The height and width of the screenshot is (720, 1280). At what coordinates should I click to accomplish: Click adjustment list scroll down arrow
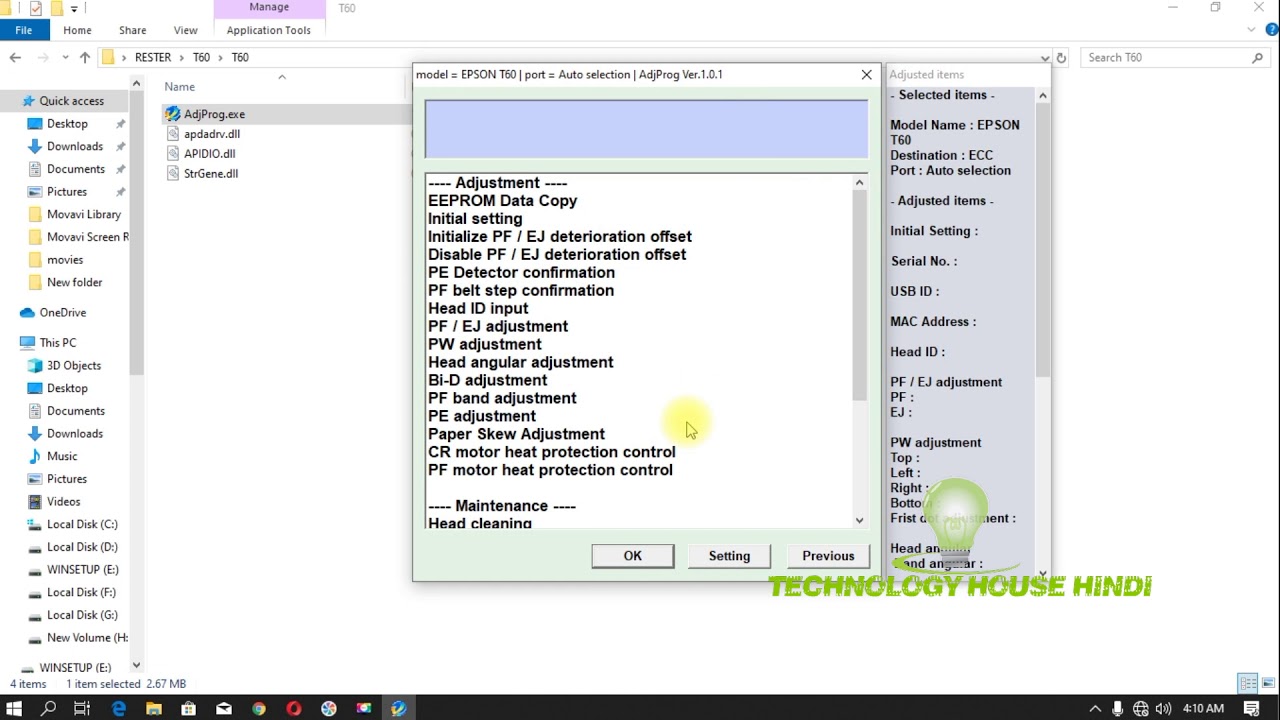859,521
